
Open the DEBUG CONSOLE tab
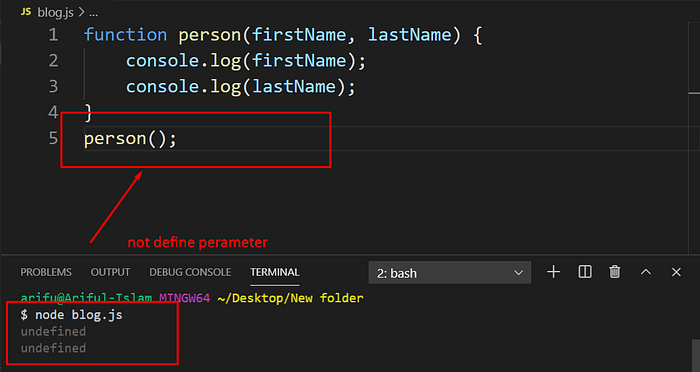[190, 272]
